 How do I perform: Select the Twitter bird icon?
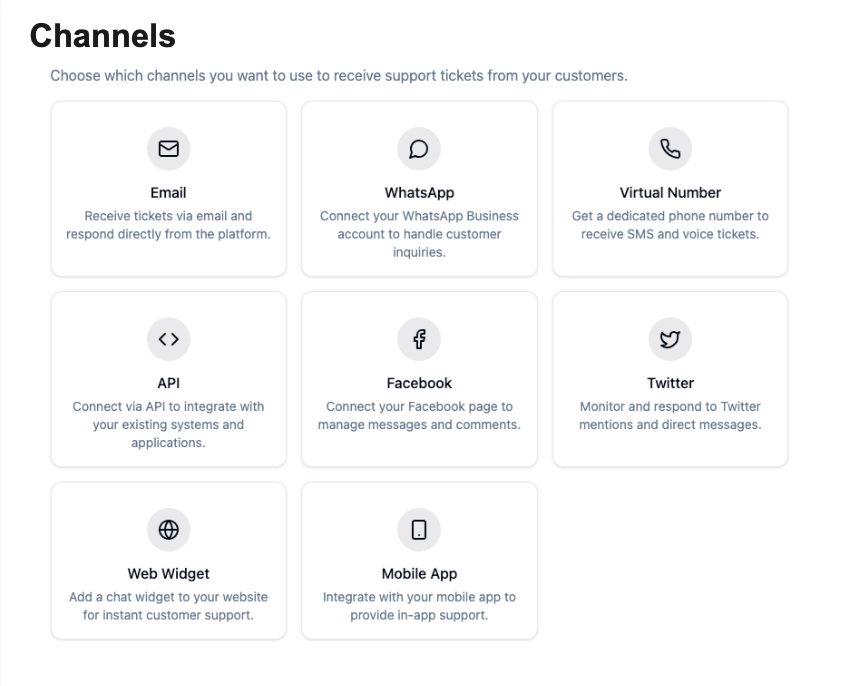pyautogui.click(x=670, y=339)
